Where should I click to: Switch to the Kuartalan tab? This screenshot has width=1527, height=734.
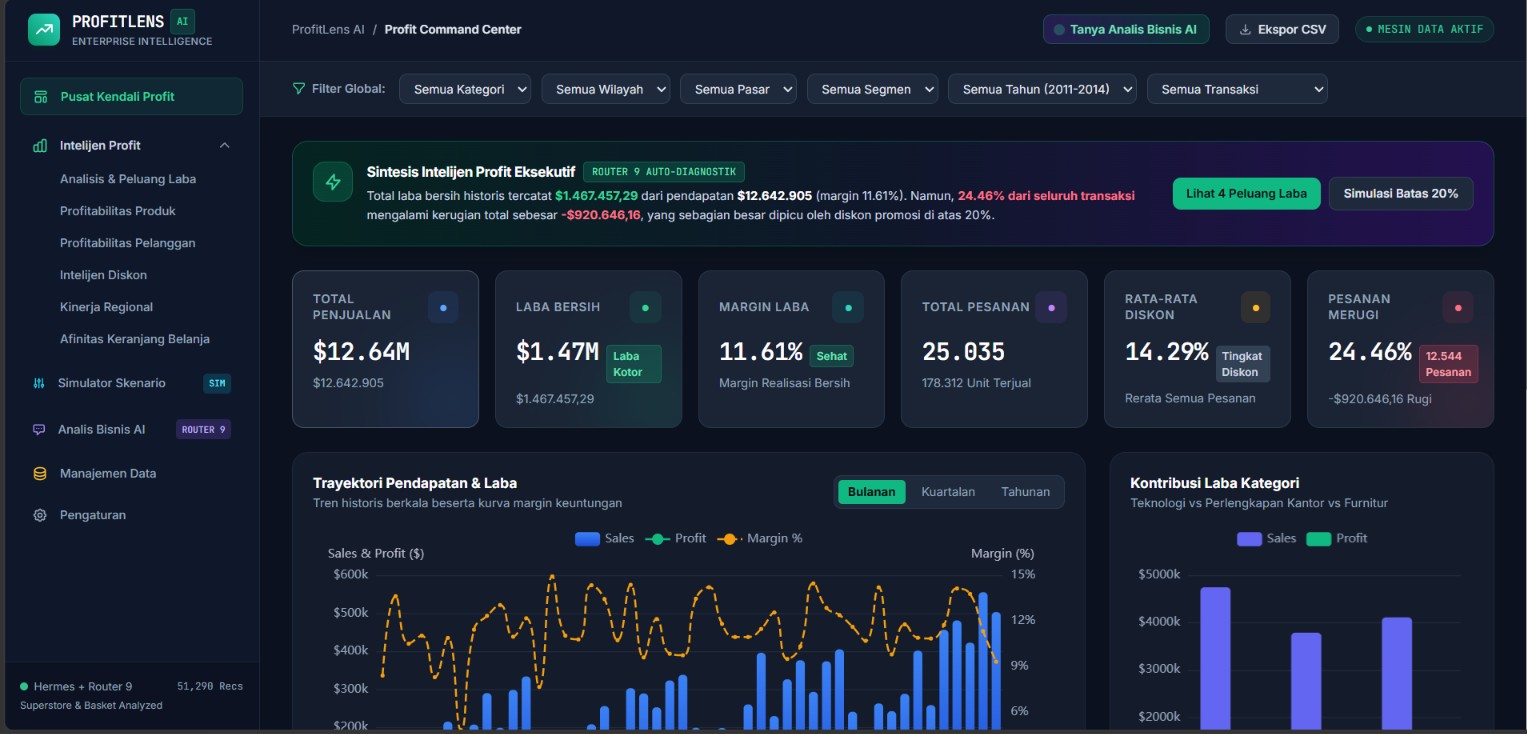point(948,492)
